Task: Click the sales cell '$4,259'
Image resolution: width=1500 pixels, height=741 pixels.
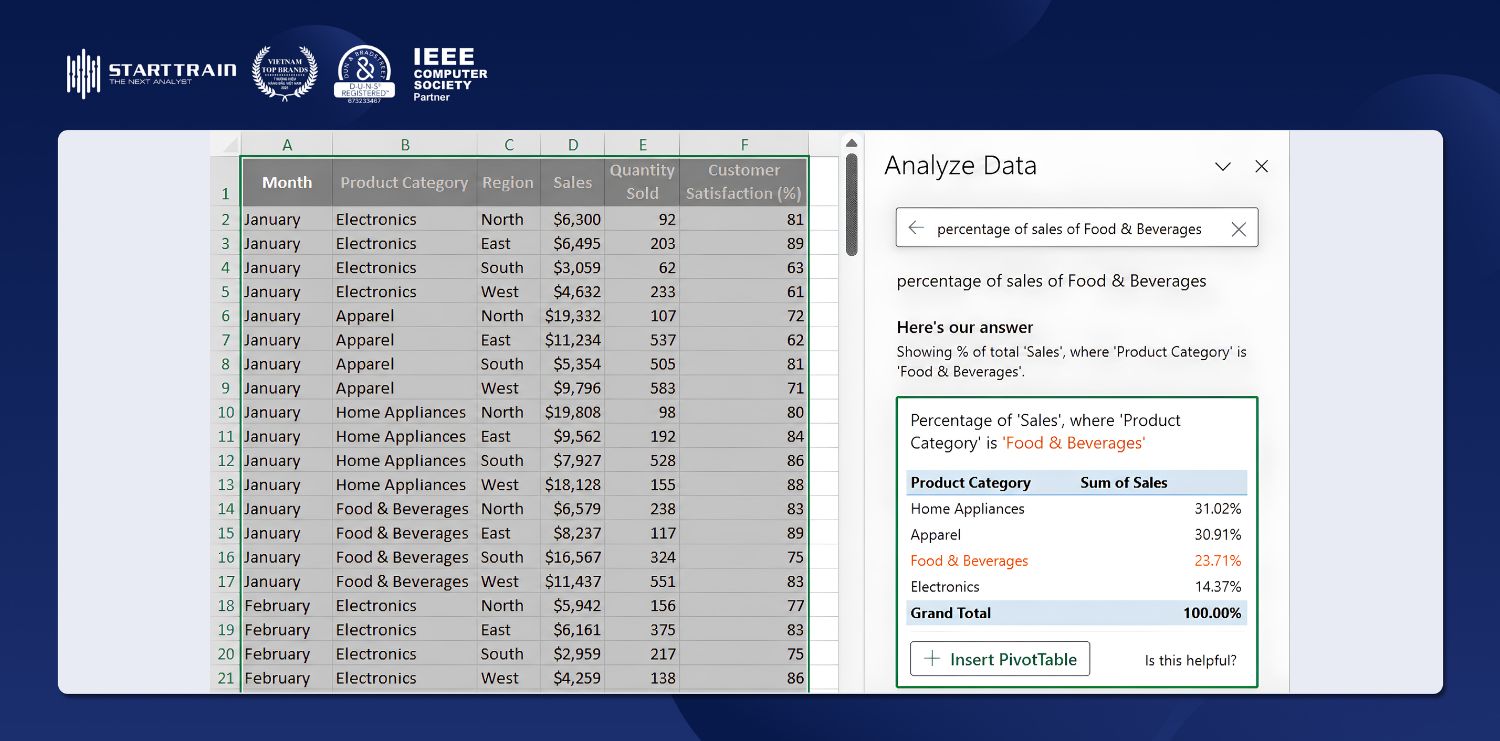Action: tap(572, 678)
